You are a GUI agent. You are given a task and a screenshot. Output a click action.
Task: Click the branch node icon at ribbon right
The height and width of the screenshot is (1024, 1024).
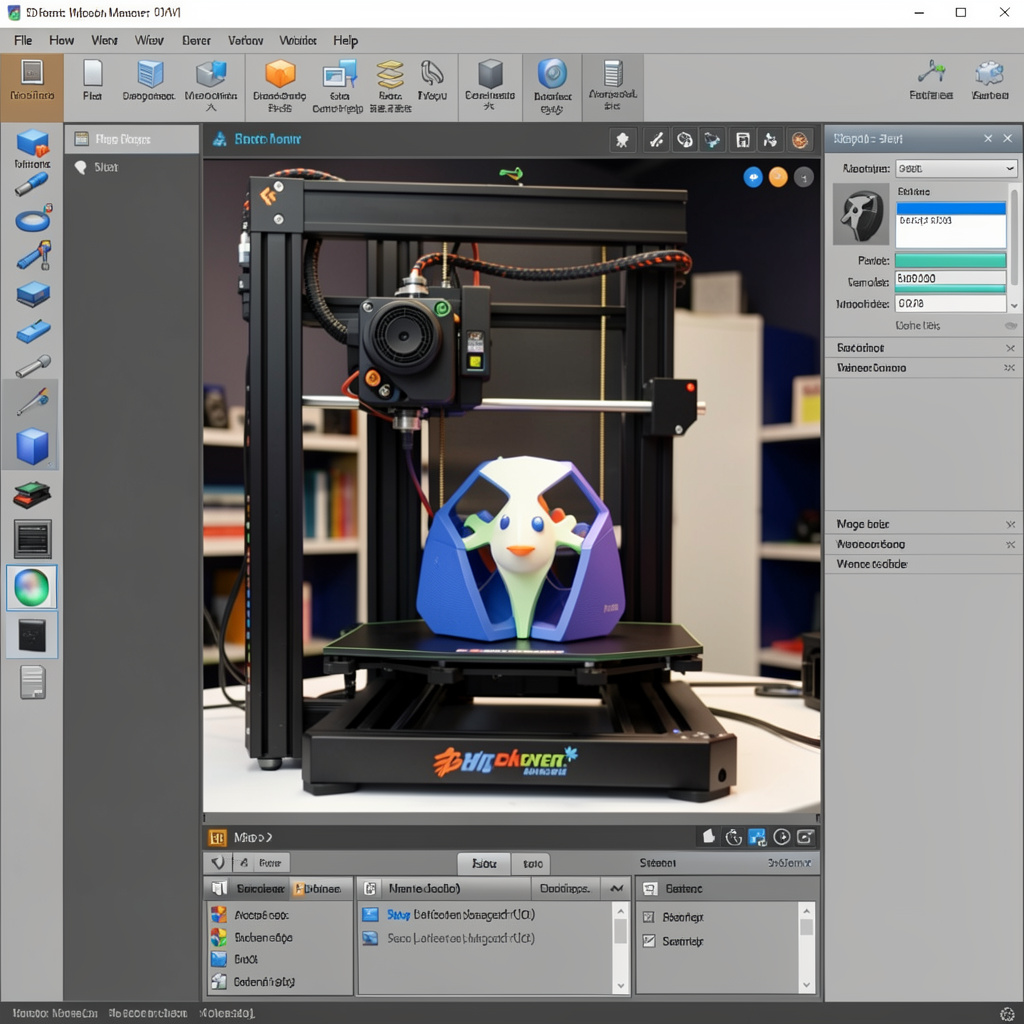click(x=931, y=72)
